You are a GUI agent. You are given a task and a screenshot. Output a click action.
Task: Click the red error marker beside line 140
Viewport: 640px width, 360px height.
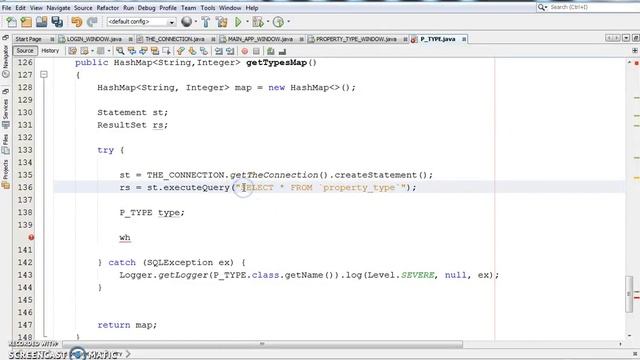click(31, 238)
